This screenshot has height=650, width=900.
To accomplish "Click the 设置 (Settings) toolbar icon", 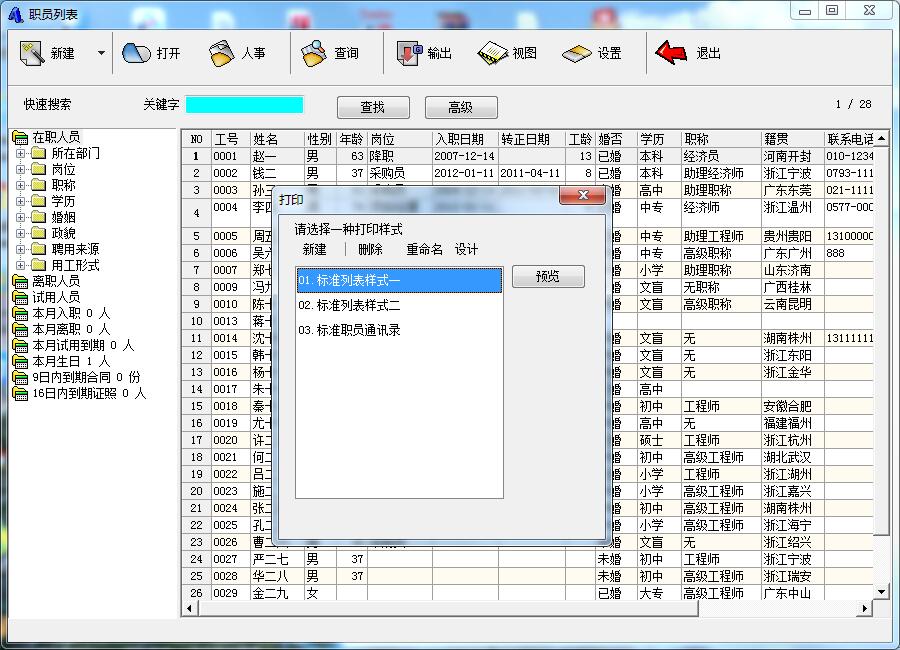I will click(x=577, y=53).
